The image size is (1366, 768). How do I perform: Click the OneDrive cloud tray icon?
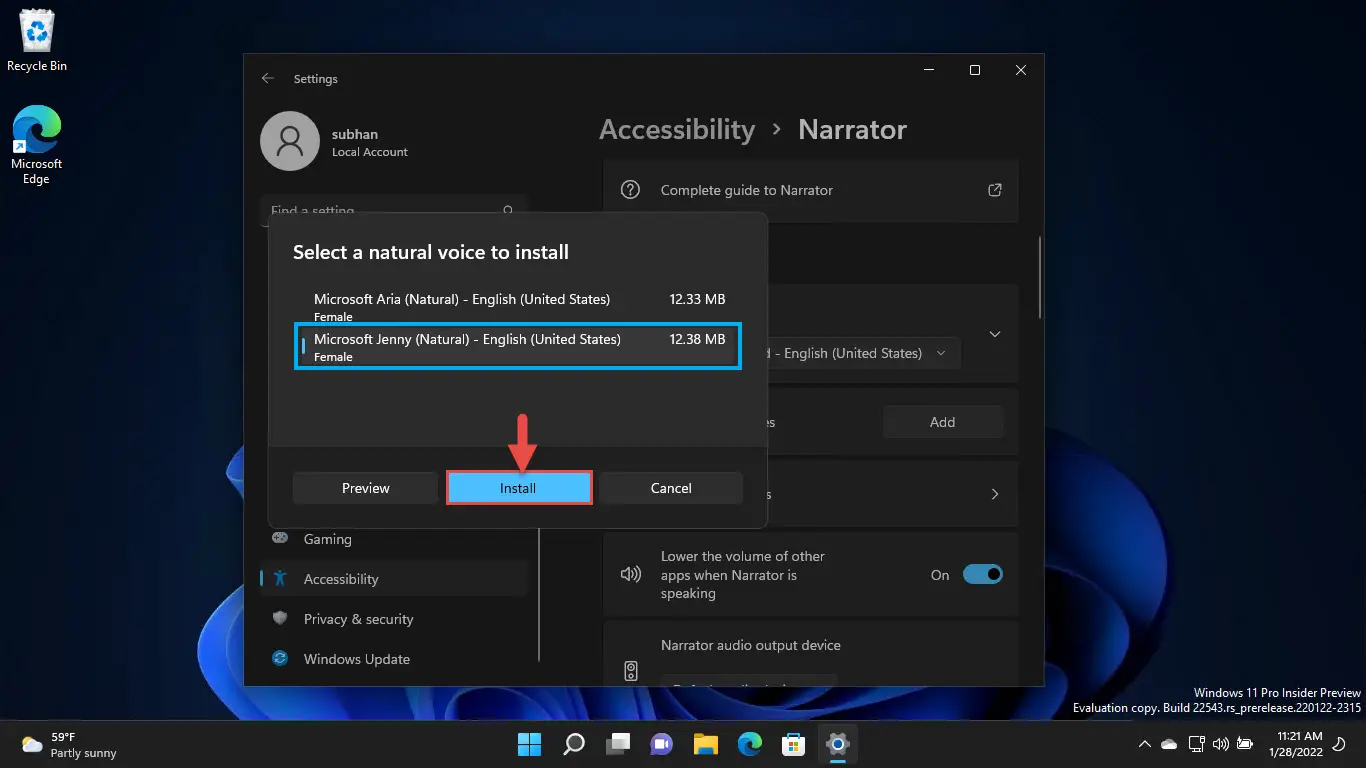1169,745
